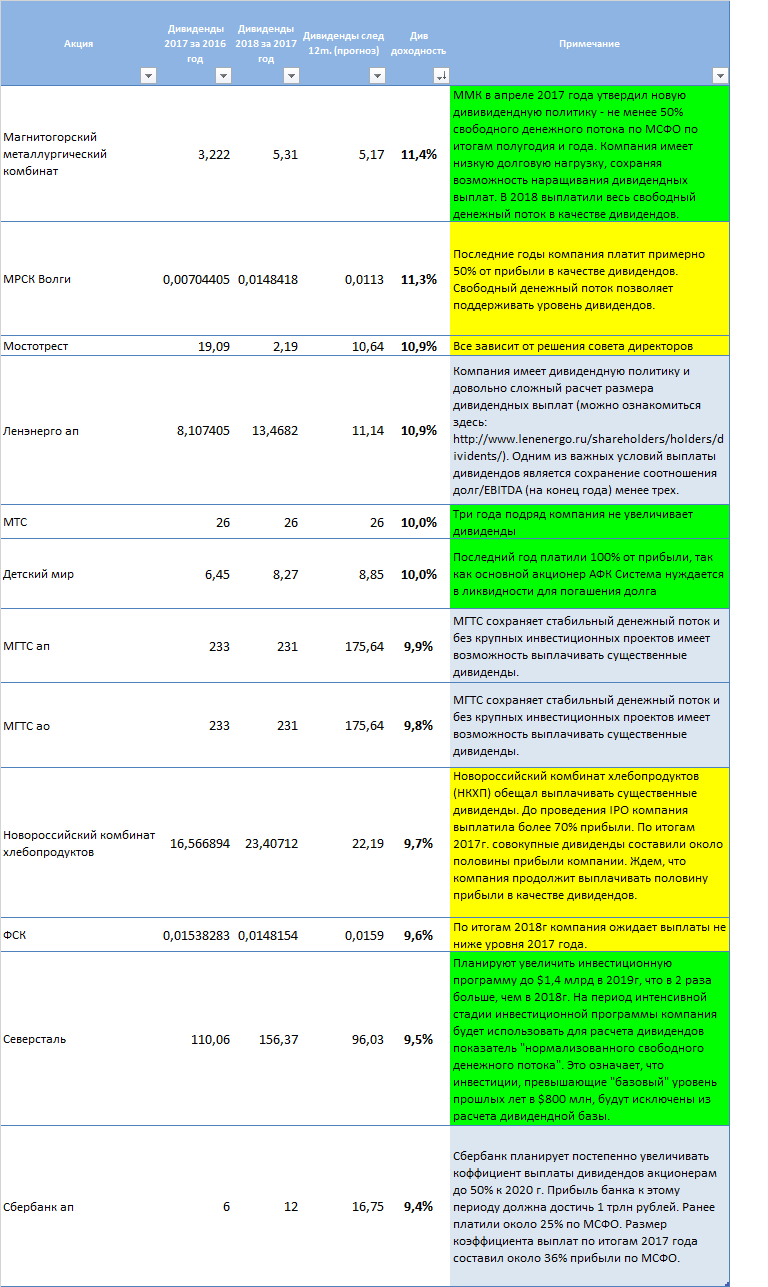Select the 9,9% yield cell

(419, 646)
